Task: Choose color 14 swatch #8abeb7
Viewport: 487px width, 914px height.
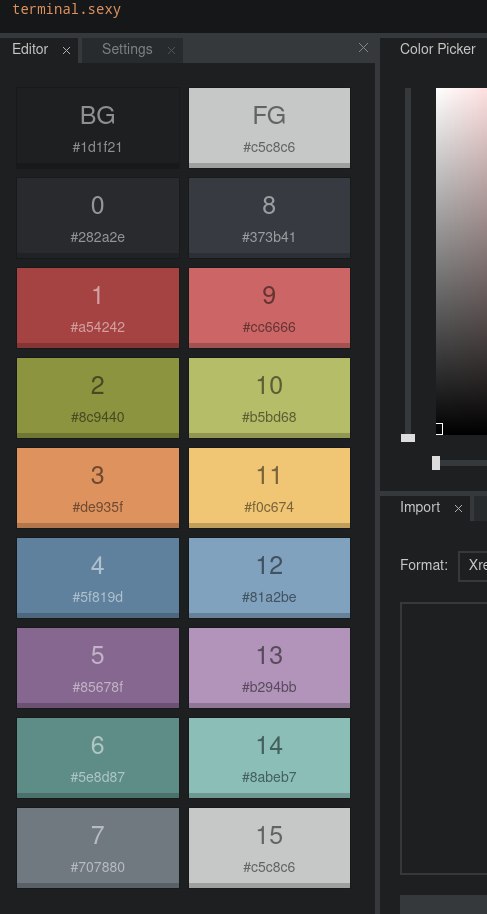Action: (269, 758)
